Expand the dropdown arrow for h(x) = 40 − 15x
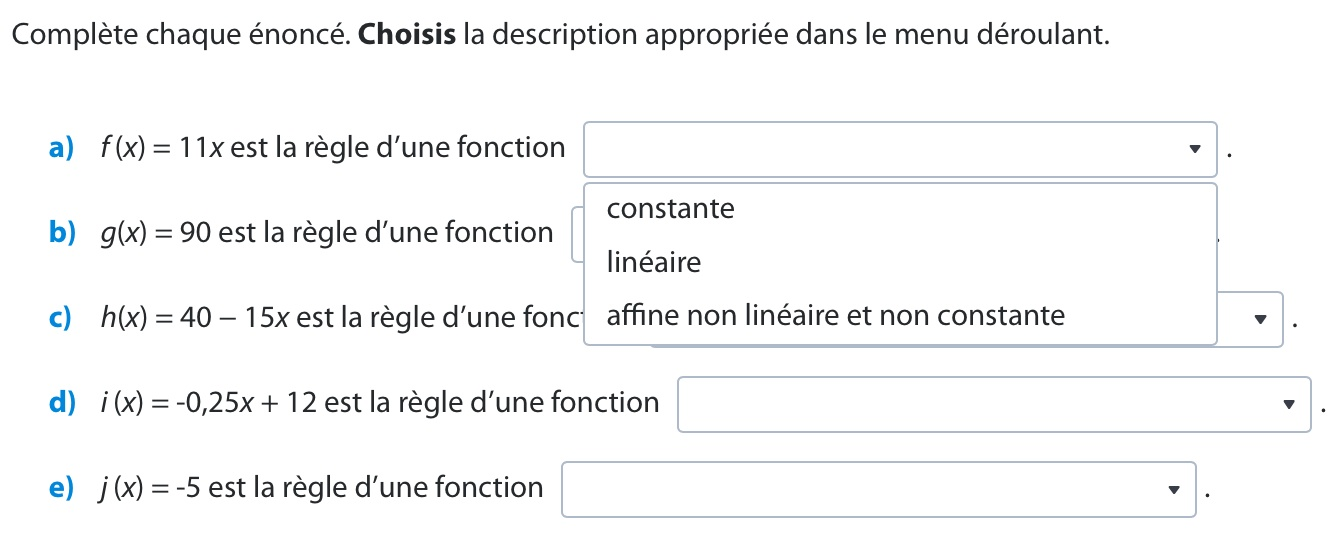Viewport: 1337px width, 546px height. [1260, 321]
